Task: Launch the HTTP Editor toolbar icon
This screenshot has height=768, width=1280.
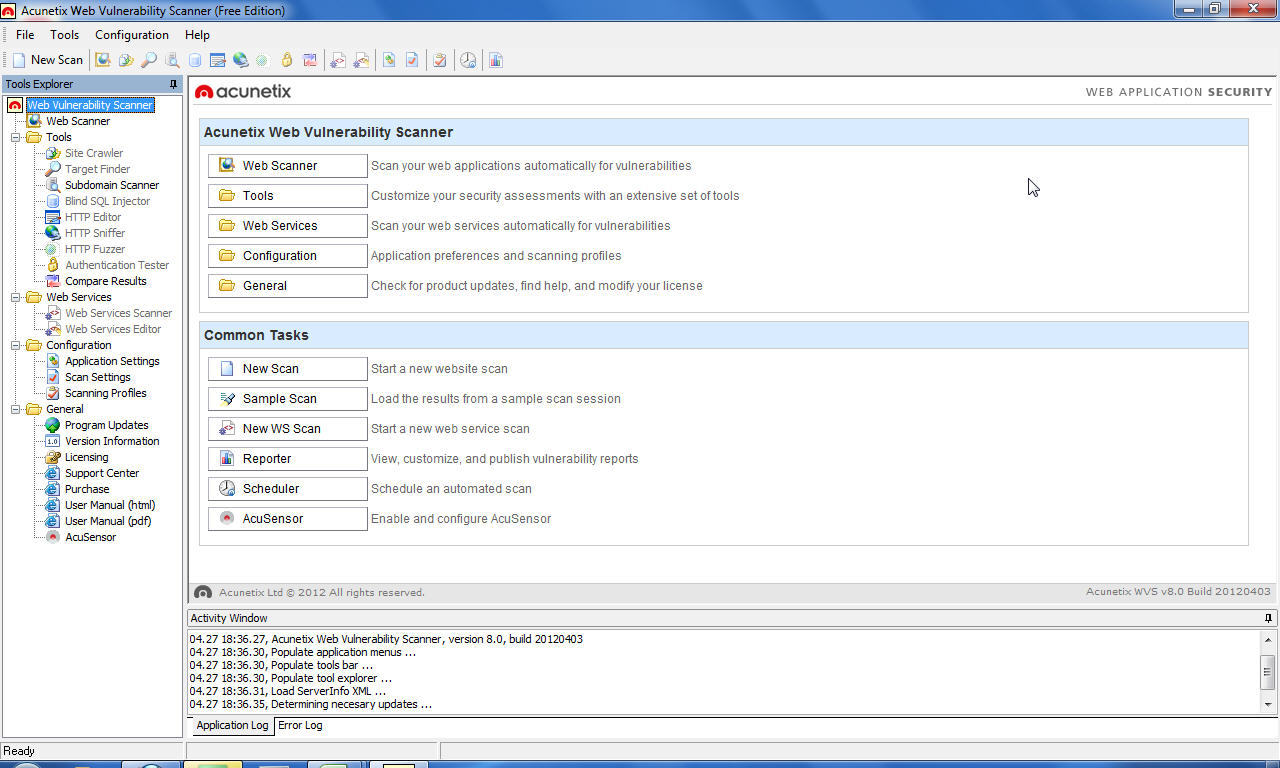Action: (218, 60)
